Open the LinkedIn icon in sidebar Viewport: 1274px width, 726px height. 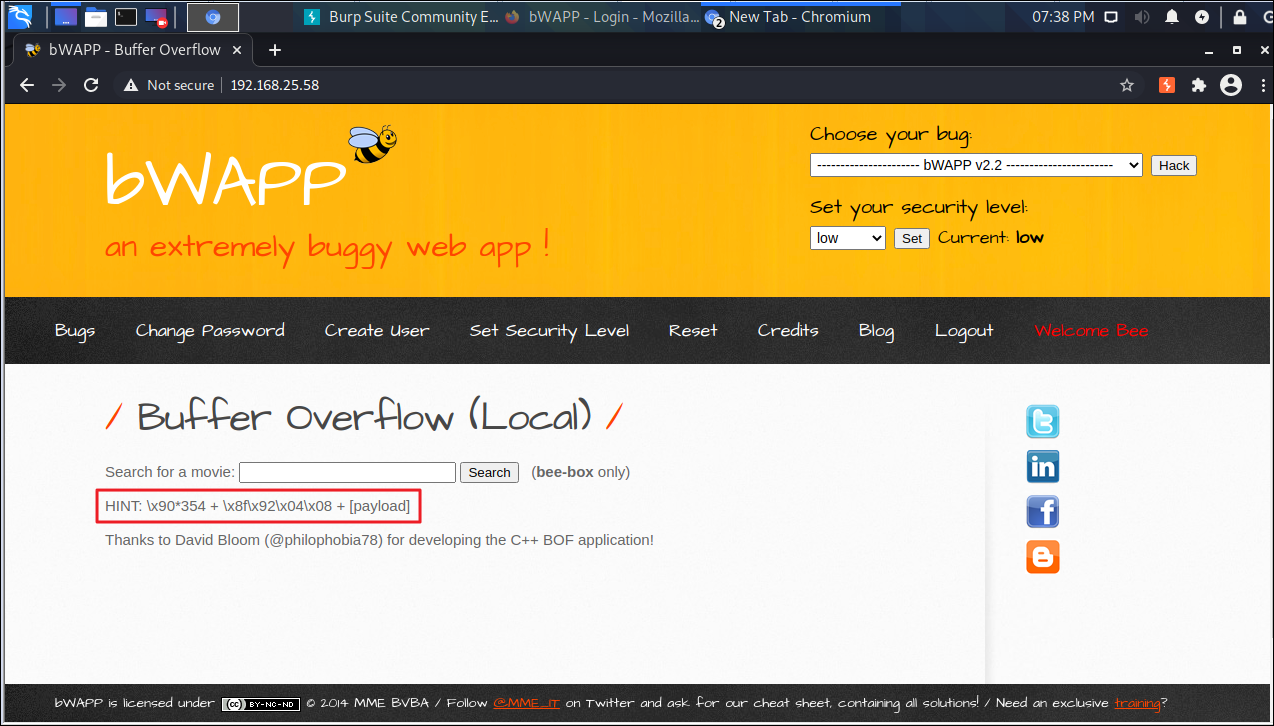click(1043, 466)
